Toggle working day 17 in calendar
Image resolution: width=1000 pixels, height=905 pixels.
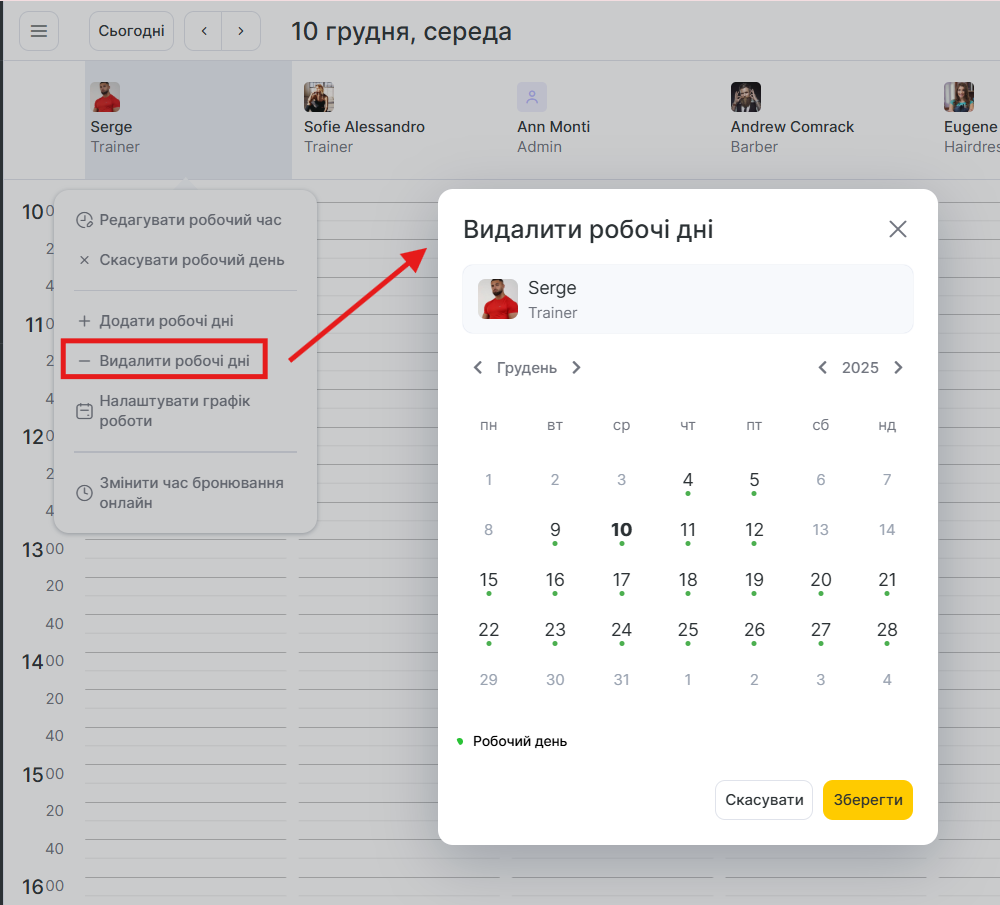pos(621,581)
